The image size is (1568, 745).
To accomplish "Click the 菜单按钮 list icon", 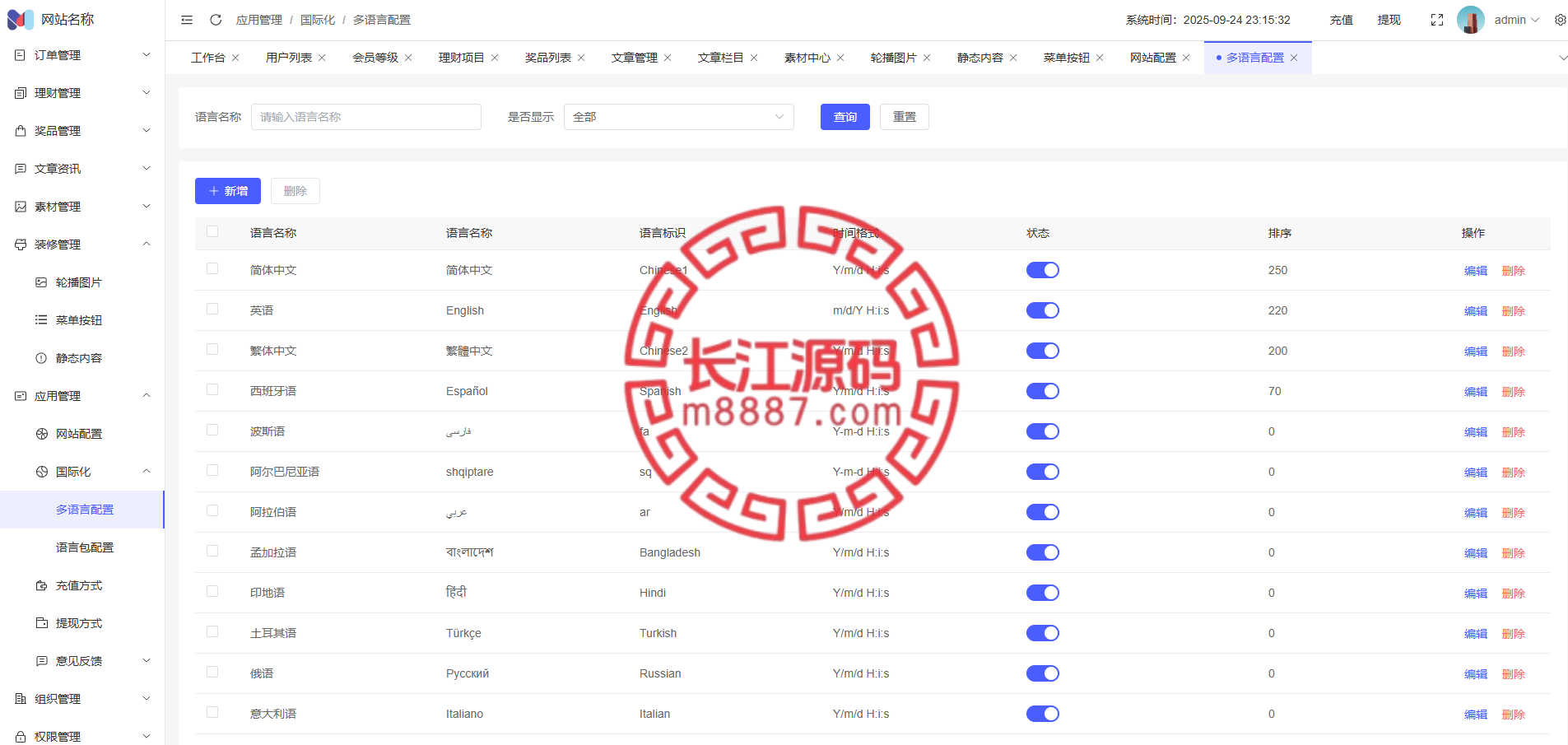I will tap(41, 320).
